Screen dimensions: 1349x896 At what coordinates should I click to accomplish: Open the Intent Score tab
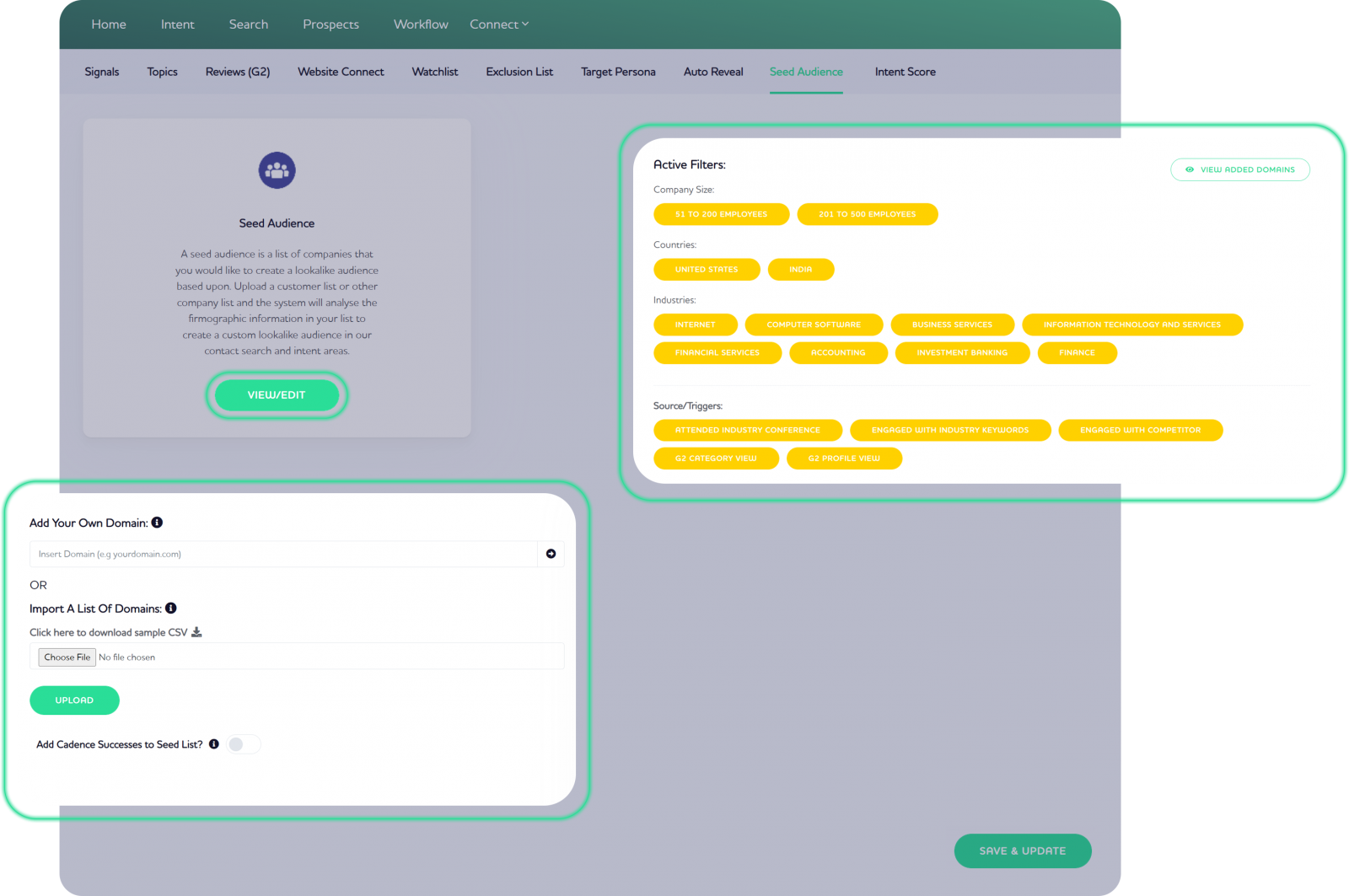(905, 72)
